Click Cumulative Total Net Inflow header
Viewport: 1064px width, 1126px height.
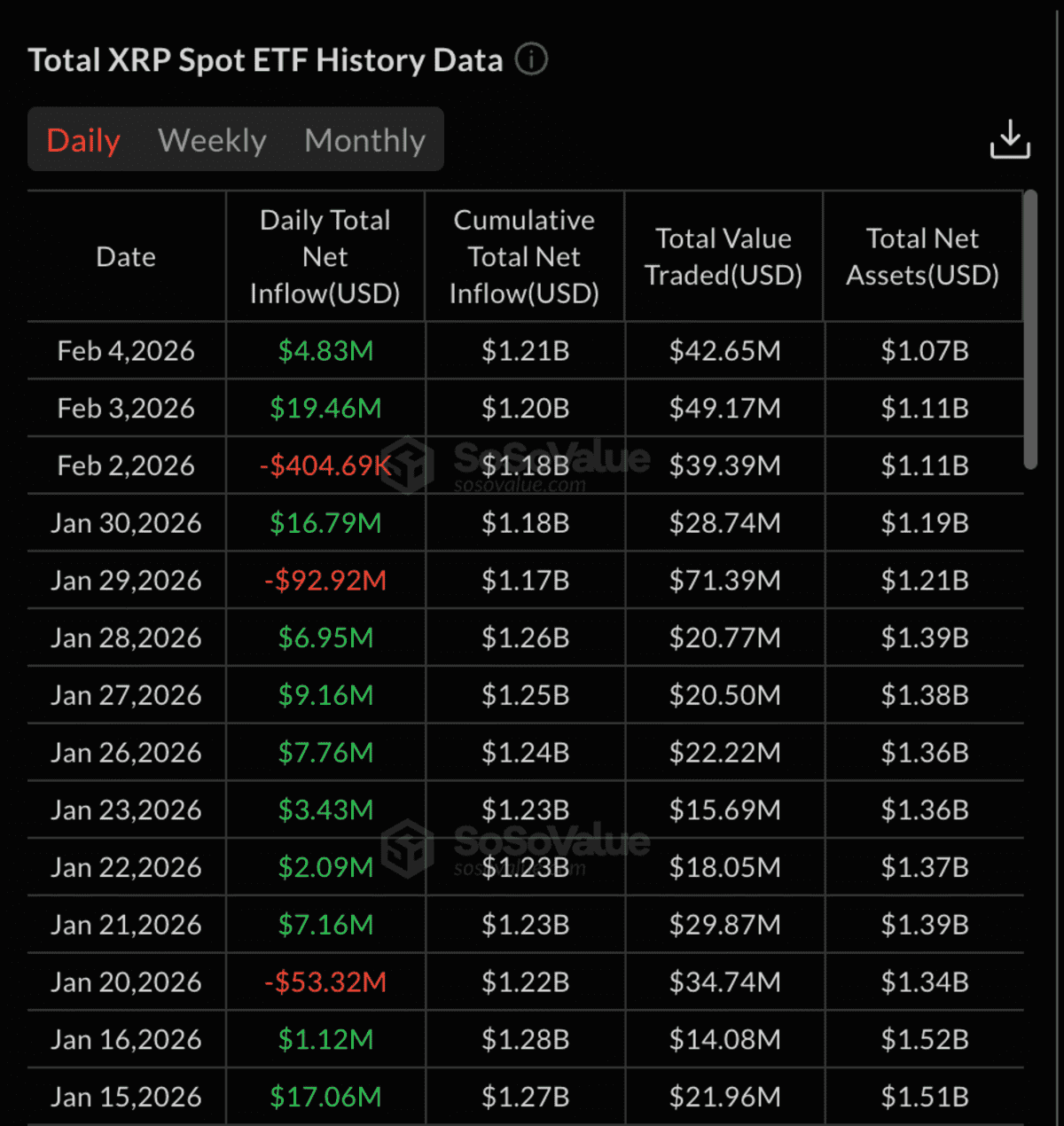(524, 257)
